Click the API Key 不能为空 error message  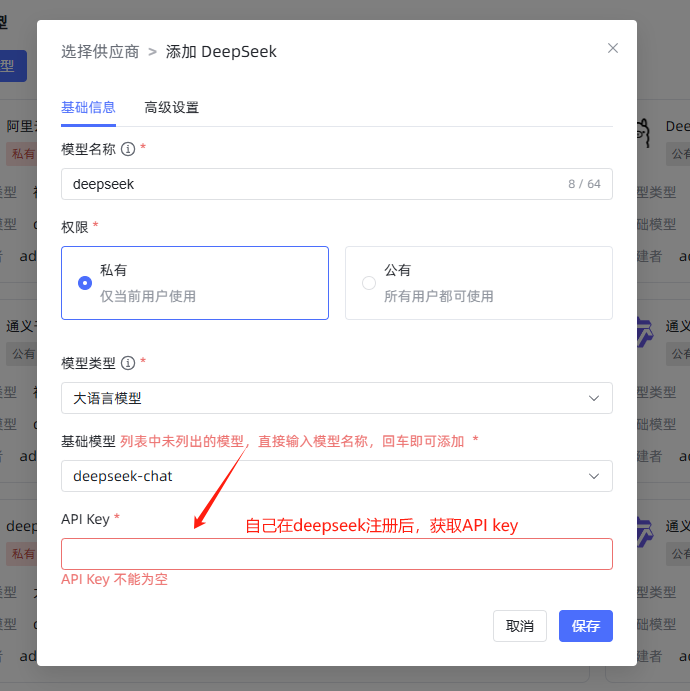point(115,579)
